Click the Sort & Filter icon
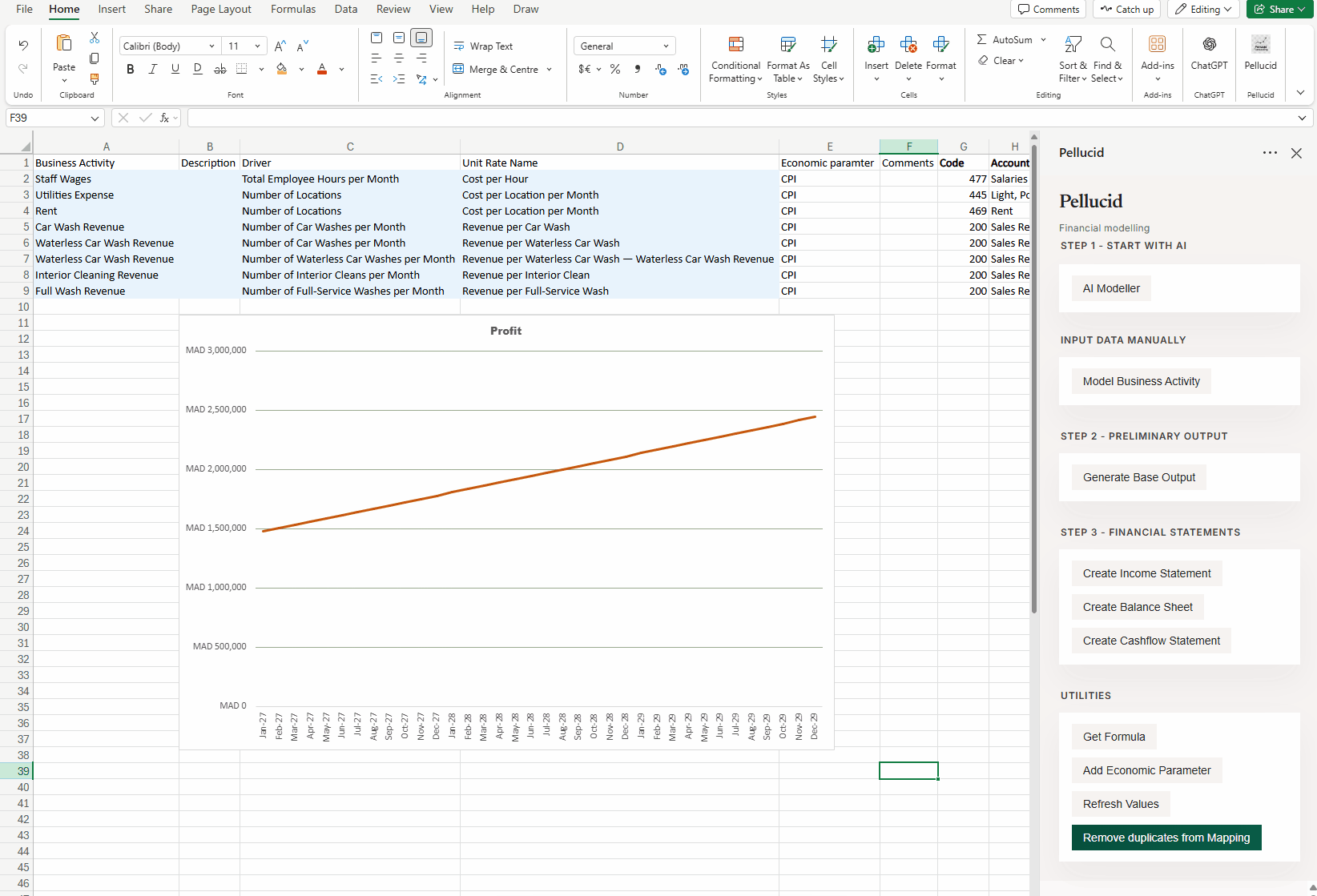This screenshot has width=1317, height=896. (1073, 44)
